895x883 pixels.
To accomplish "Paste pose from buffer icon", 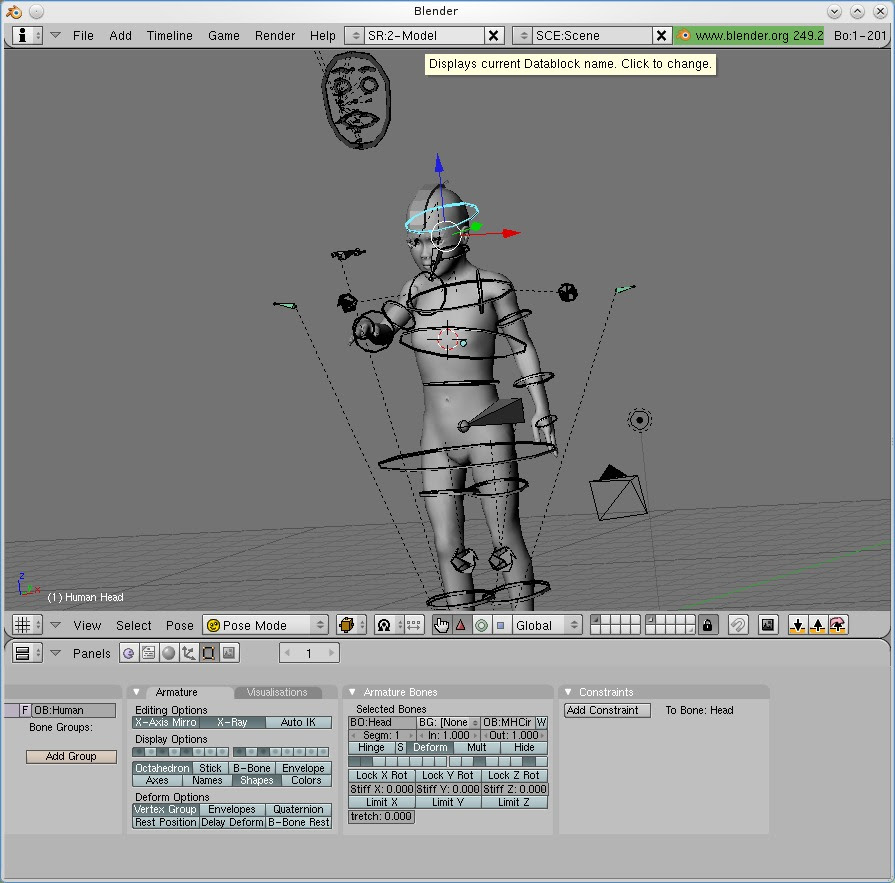I will [817, 626].
